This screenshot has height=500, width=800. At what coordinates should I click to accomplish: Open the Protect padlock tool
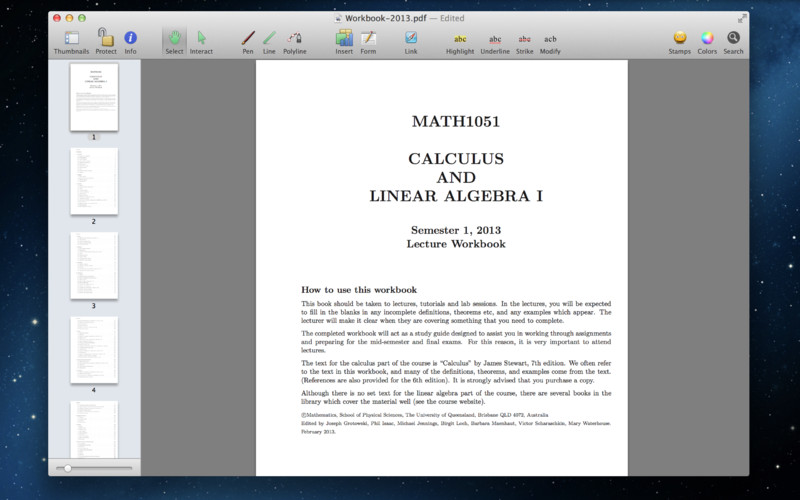106,42
